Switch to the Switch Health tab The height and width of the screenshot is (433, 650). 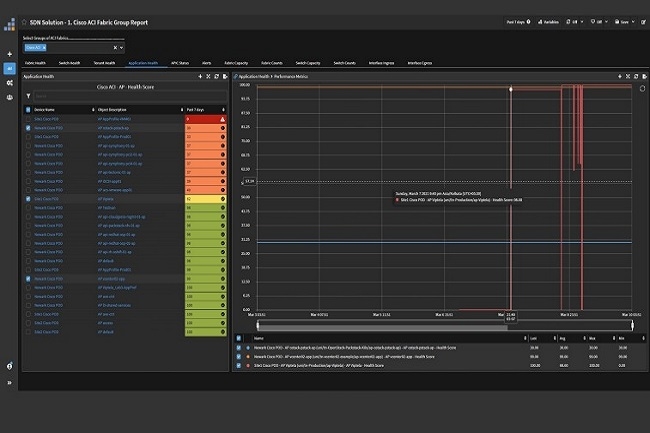click(69, 63)
